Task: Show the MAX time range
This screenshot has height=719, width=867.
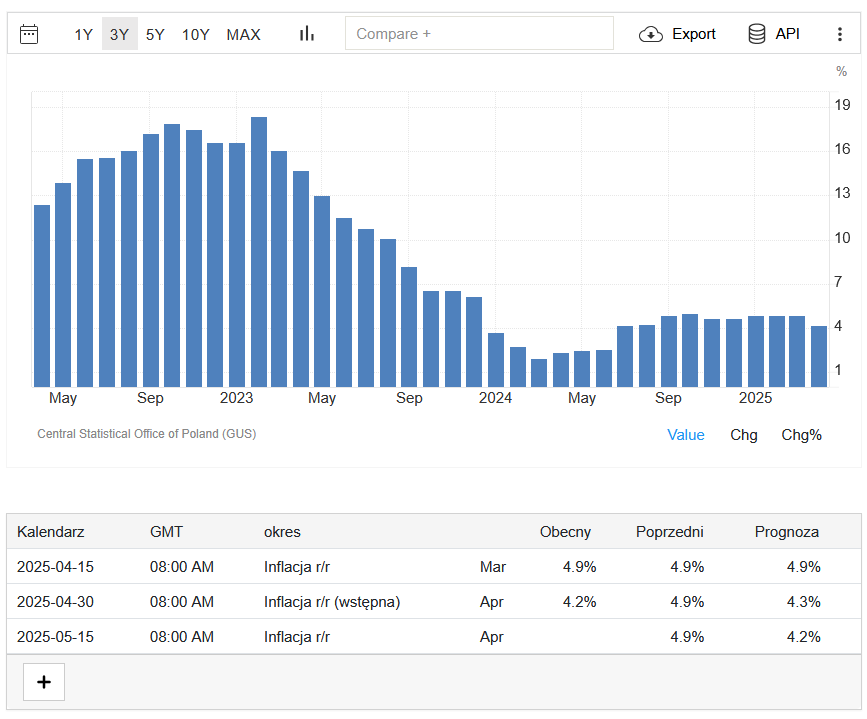Action: [x=243, y=34]
